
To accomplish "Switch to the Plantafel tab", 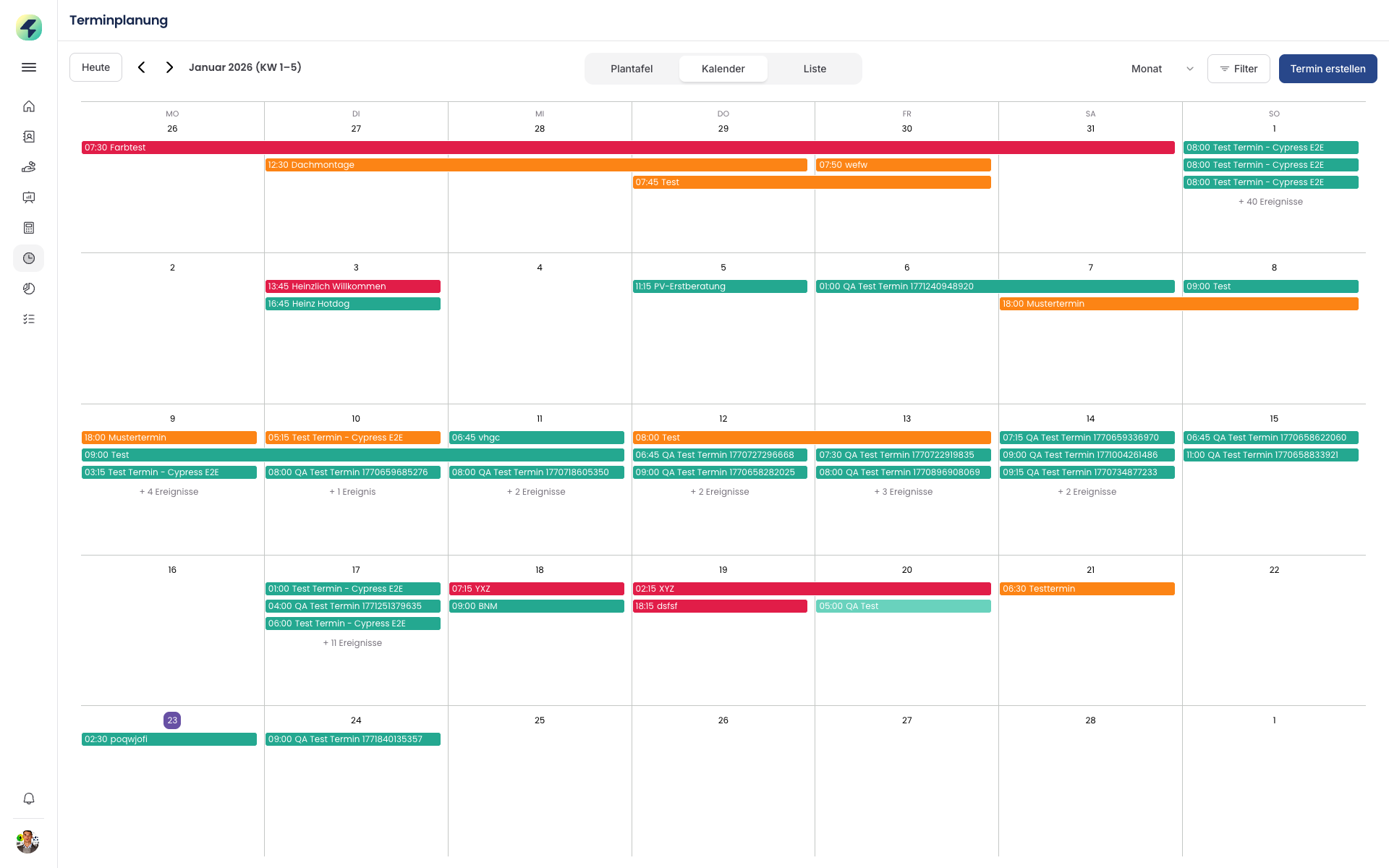I will [x=632, y=69].
